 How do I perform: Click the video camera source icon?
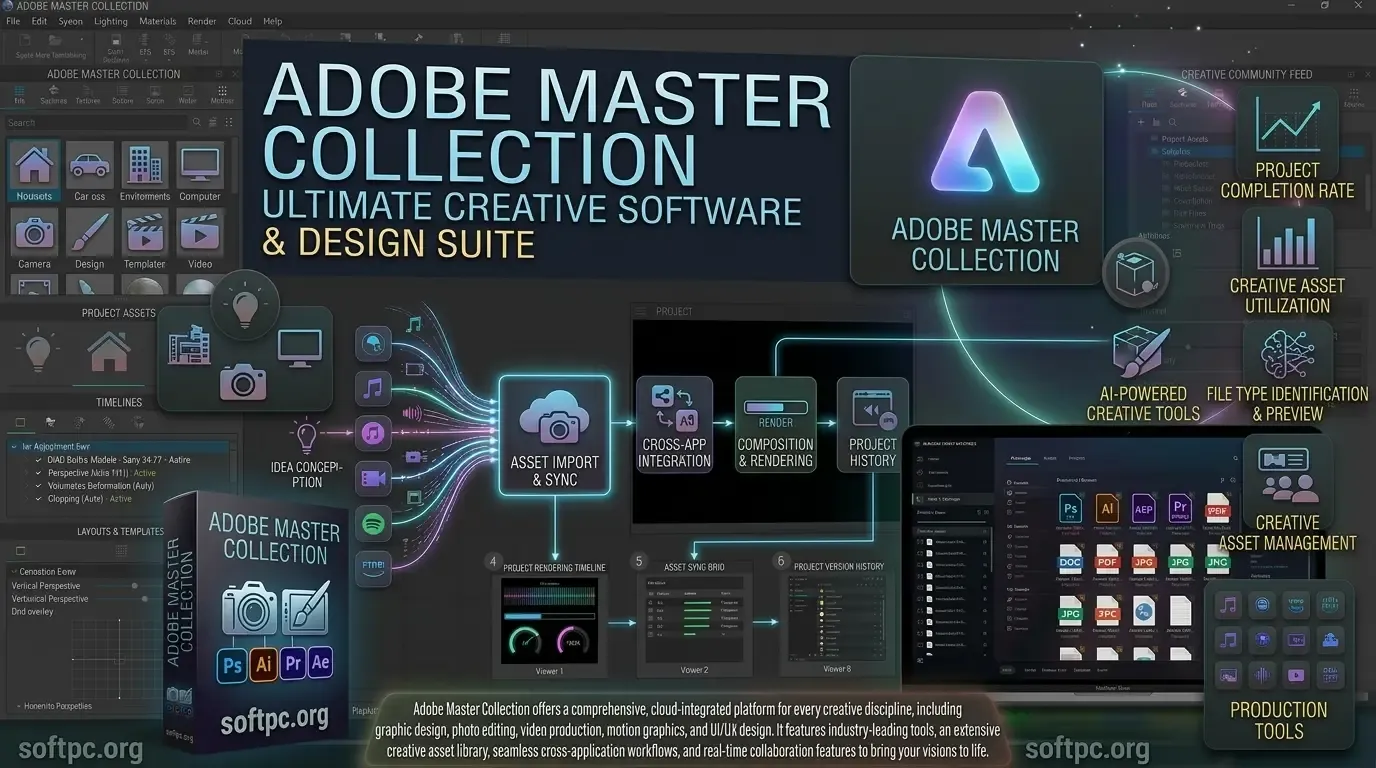pos(373,478)
